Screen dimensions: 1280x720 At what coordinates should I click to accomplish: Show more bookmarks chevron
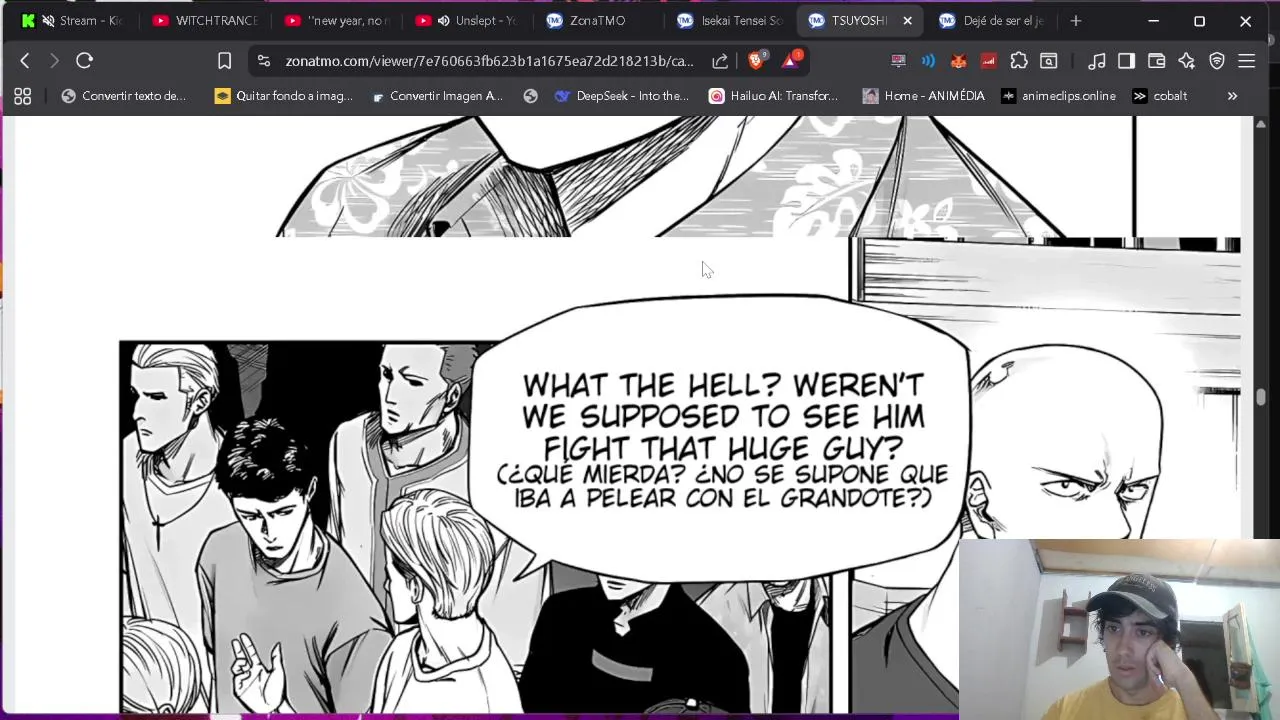pos(1232,96)
